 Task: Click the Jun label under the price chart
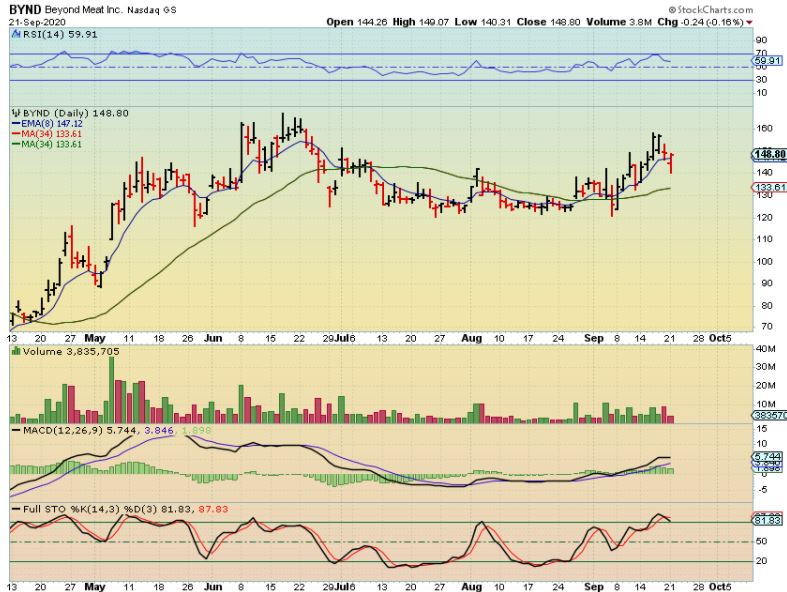tap(213, 338)
